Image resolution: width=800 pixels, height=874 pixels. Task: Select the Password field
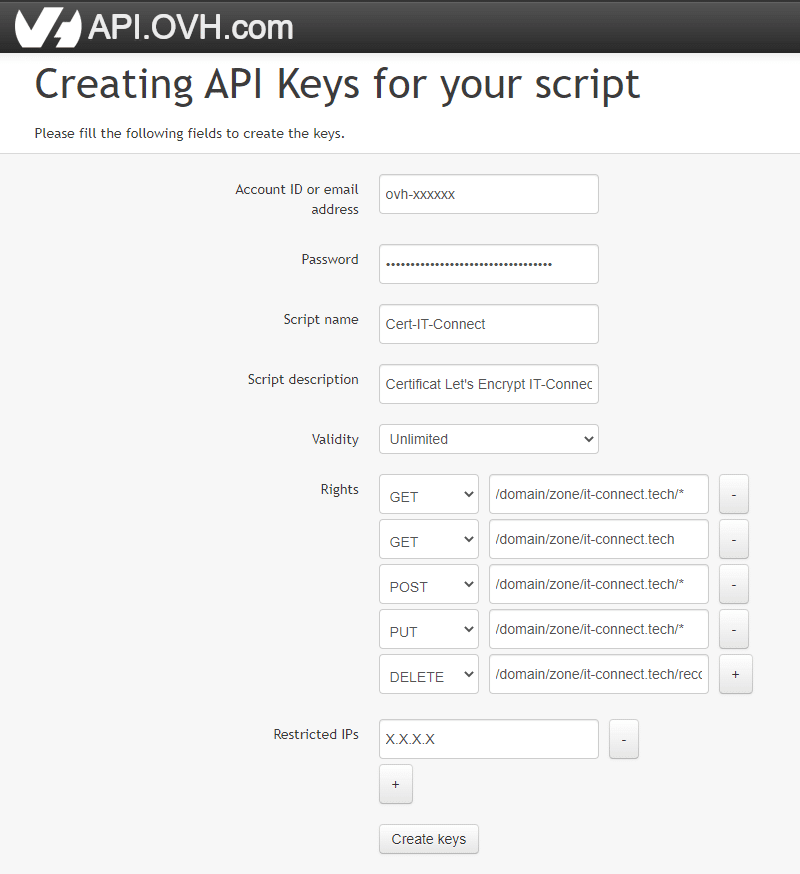click(488, 263)
